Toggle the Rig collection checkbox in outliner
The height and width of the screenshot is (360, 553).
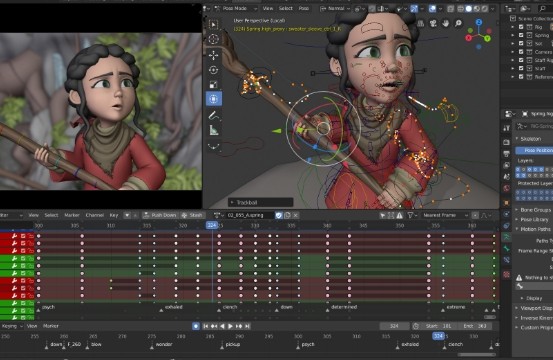(521, 27)
